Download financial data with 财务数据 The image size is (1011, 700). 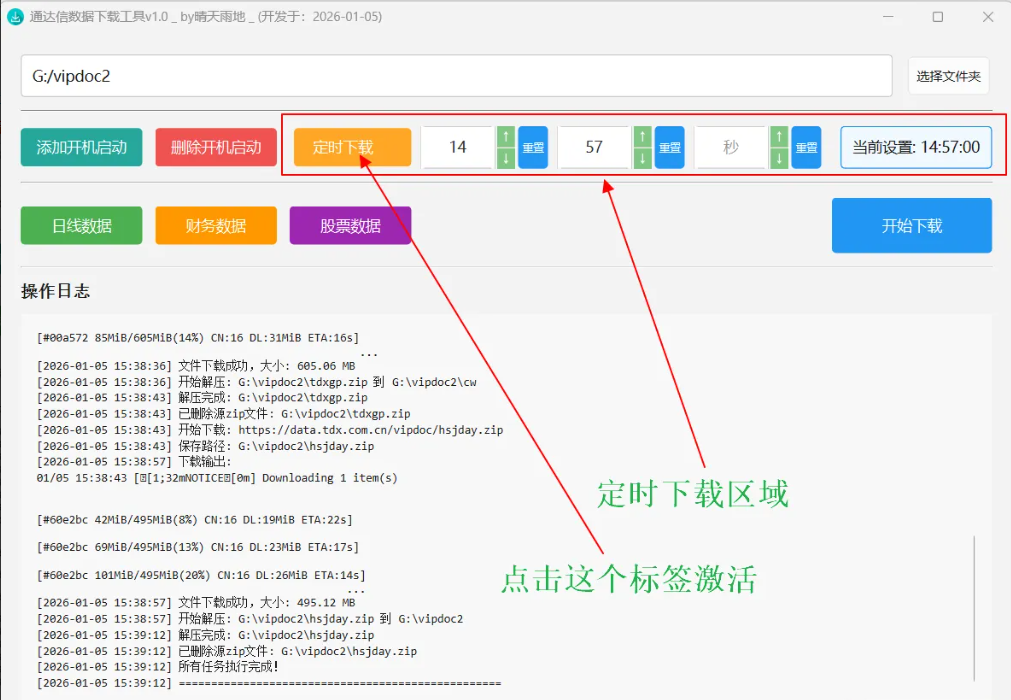(216, 225)
